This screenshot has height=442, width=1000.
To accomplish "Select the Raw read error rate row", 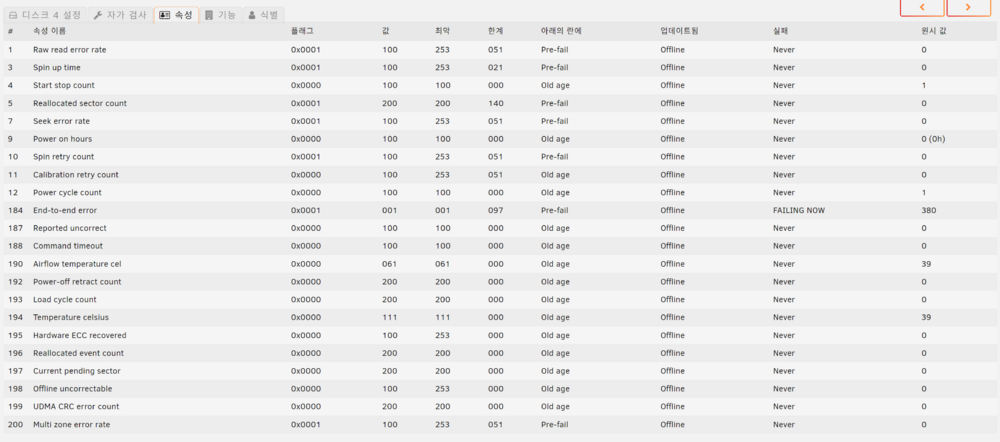I will (499, 50).
